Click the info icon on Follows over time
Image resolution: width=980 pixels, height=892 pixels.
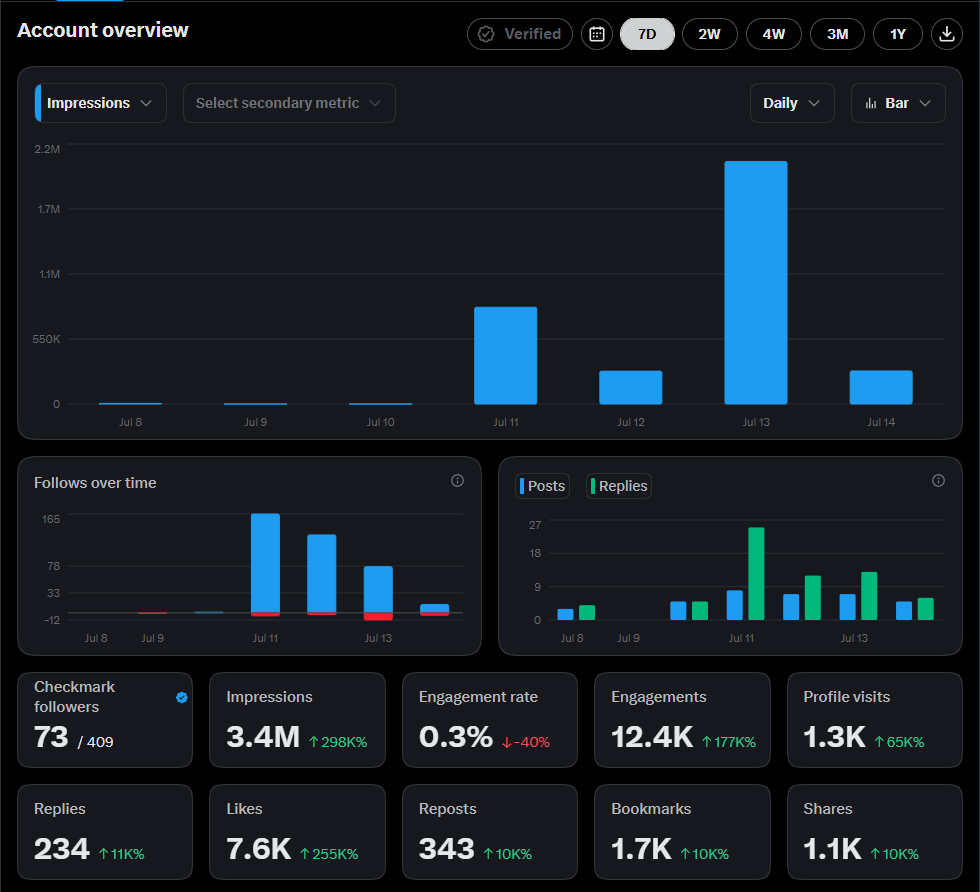pyautogui.click(x=458, y=481)
